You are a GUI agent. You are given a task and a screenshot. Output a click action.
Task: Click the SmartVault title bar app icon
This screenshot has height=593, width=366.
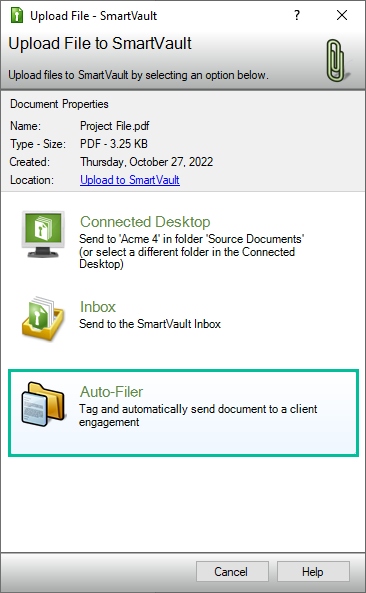click(17, 16)
